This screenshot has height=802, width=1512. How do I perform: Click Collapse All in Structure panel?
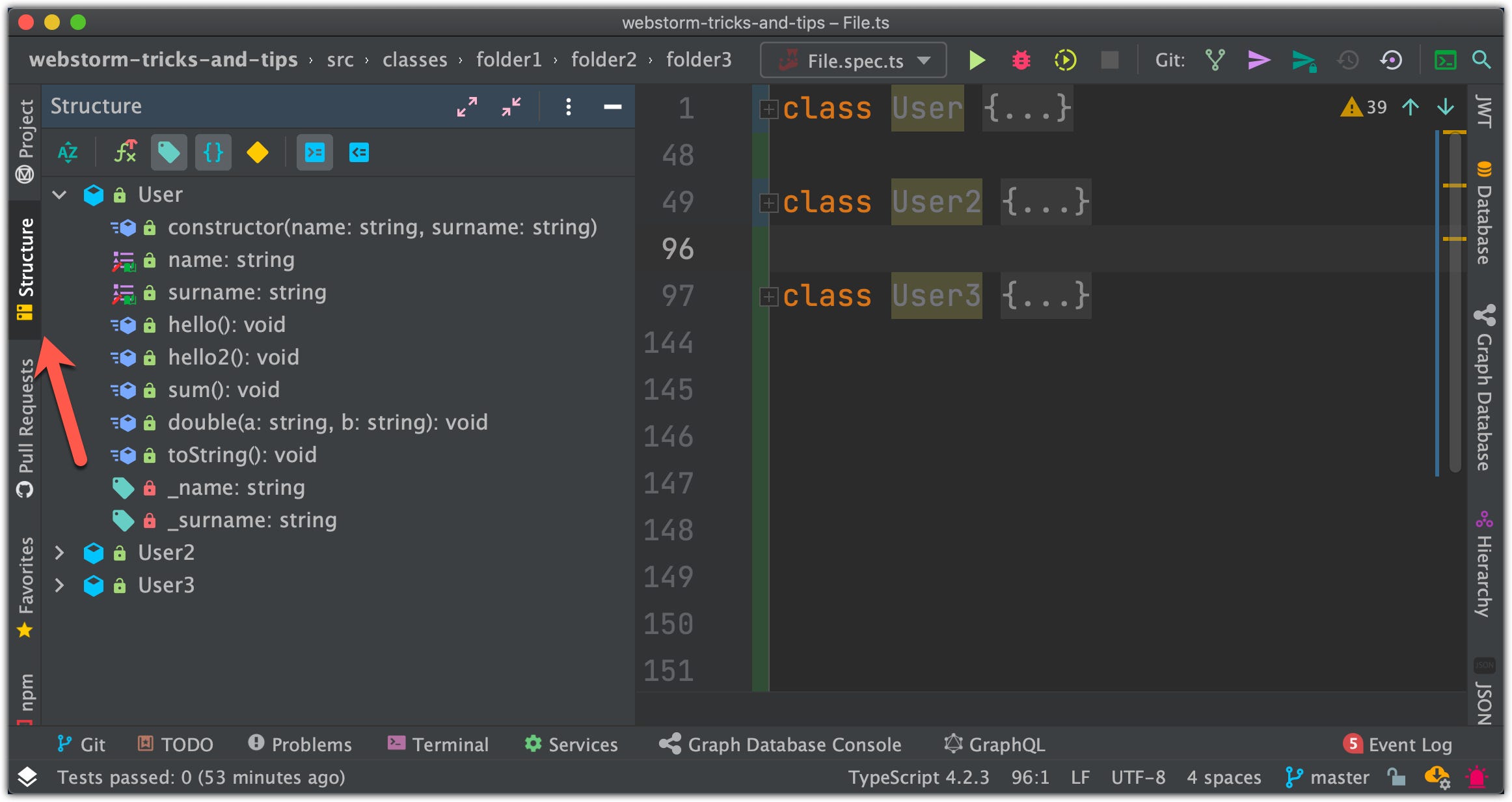pyautogui.click(x=511, y=107)
